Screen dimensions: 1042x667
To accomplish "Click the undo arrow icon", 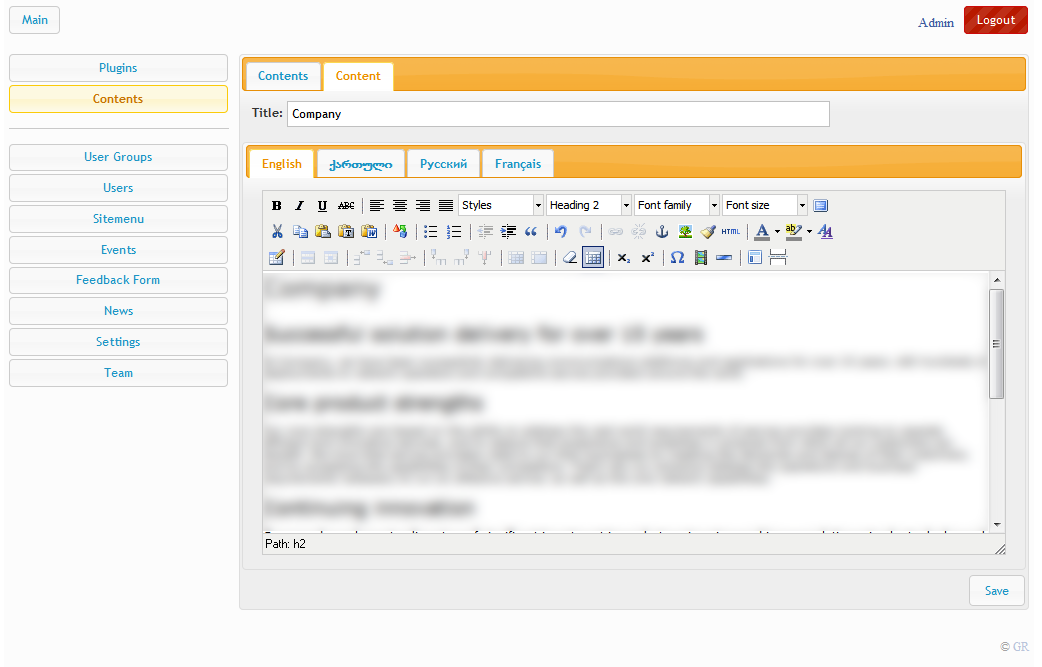I will [561, 232].
